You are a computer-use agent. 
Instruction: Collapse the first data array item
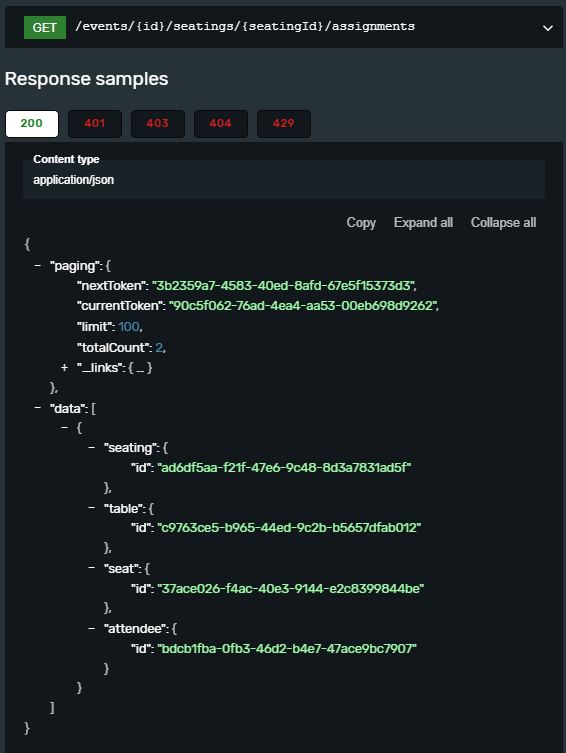(x=64, y=427)
